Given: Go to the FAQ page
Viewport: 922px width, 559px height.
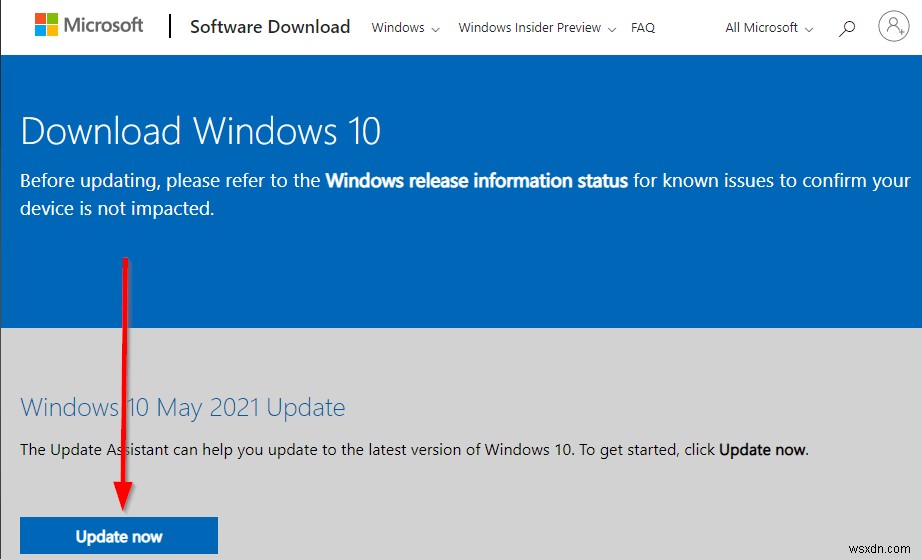Looking at the screenshot, I should (643, 28).
